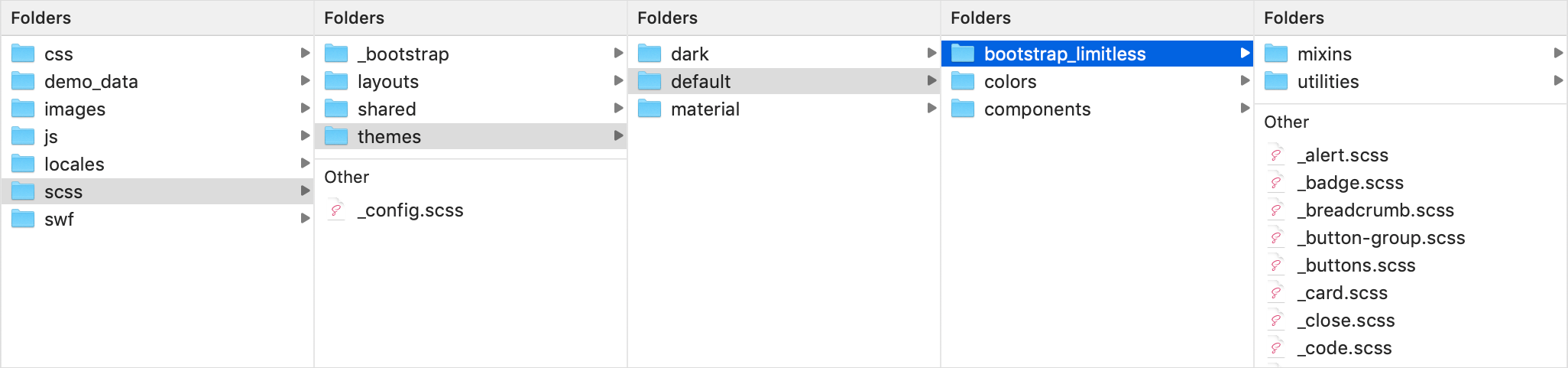Expand the components folder arrow
The image size is (1568, 368).
1246,108
